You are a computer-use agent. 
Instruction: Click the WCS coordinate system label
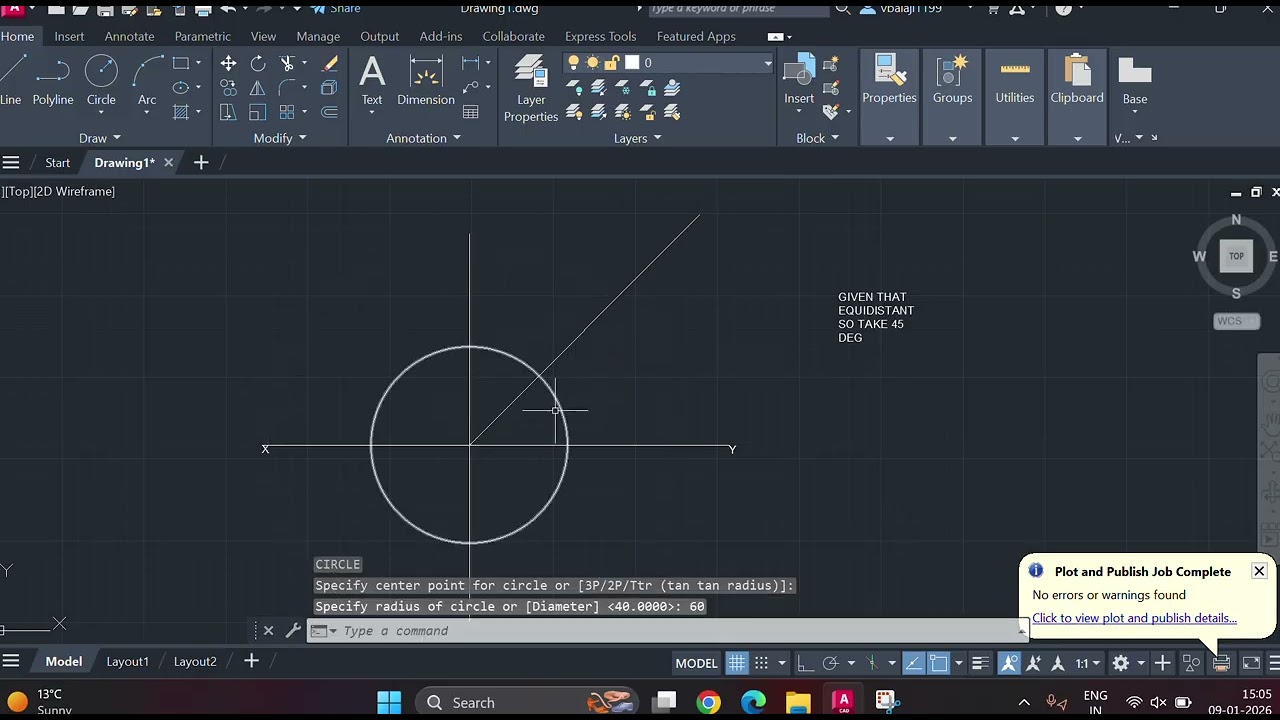point(1237,321)
